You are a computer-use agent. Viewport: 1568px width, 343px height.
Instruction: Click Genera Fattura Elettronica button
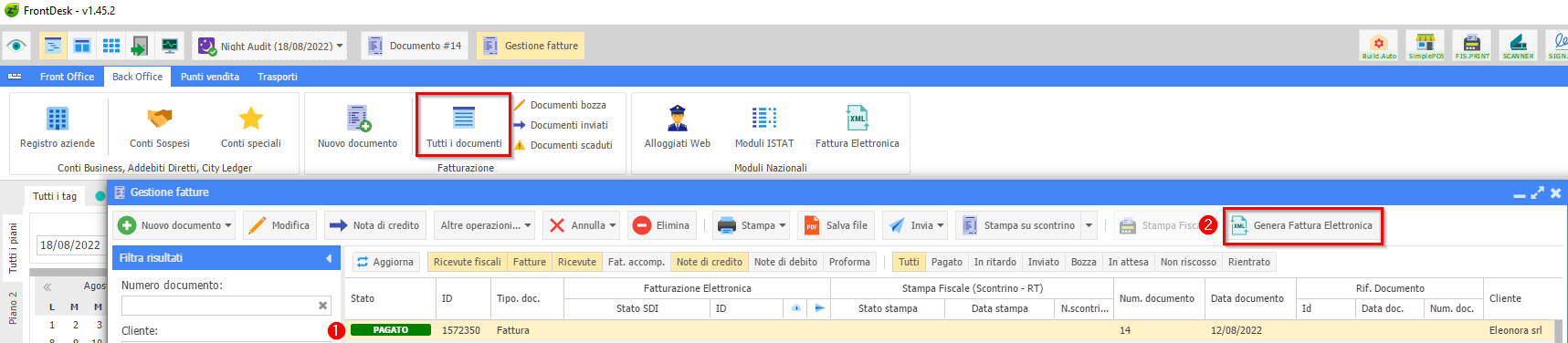(x=1303, y=225)
